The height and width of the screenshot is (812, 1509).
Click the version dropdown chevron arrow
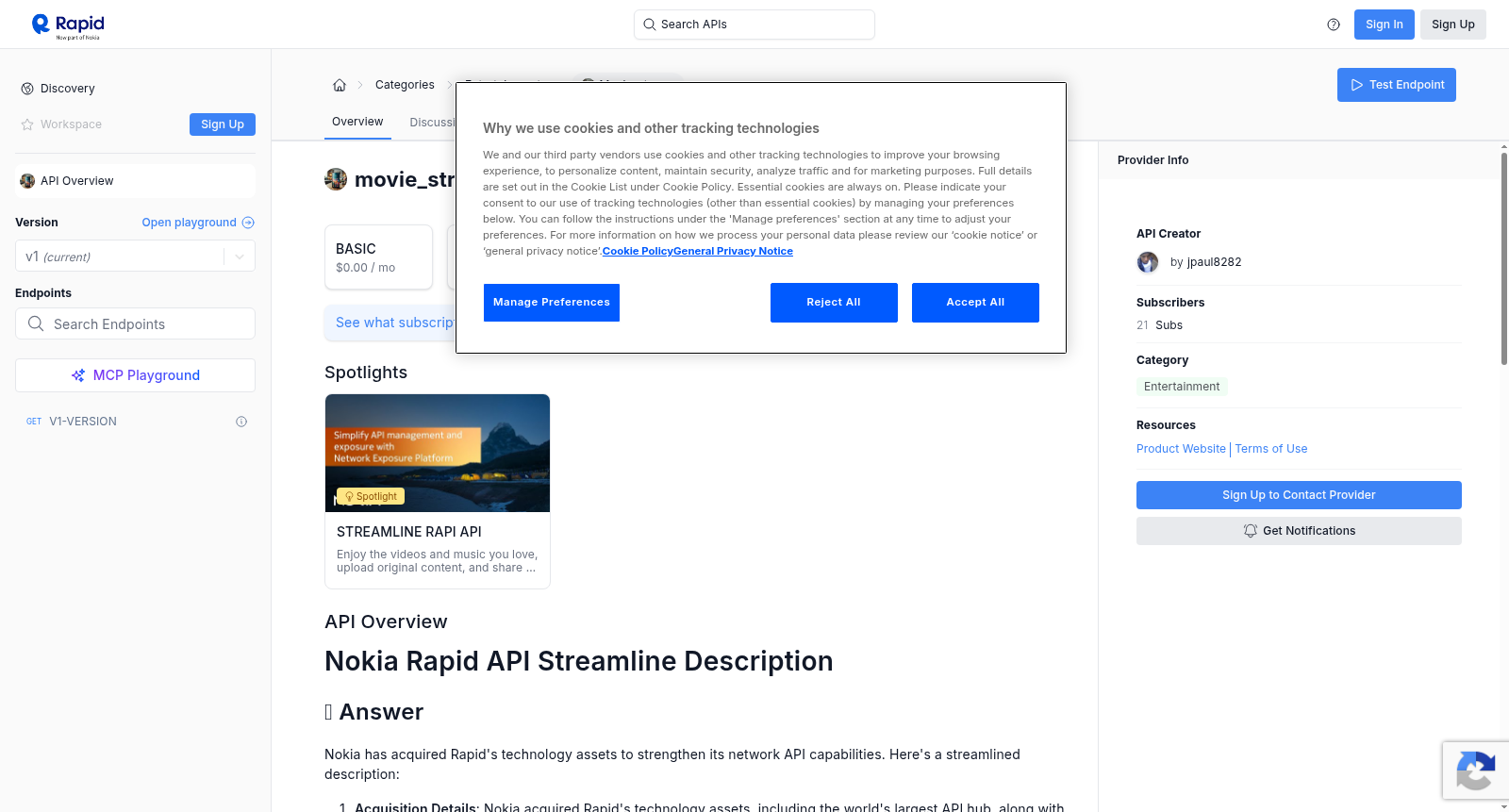click(240, 257)
